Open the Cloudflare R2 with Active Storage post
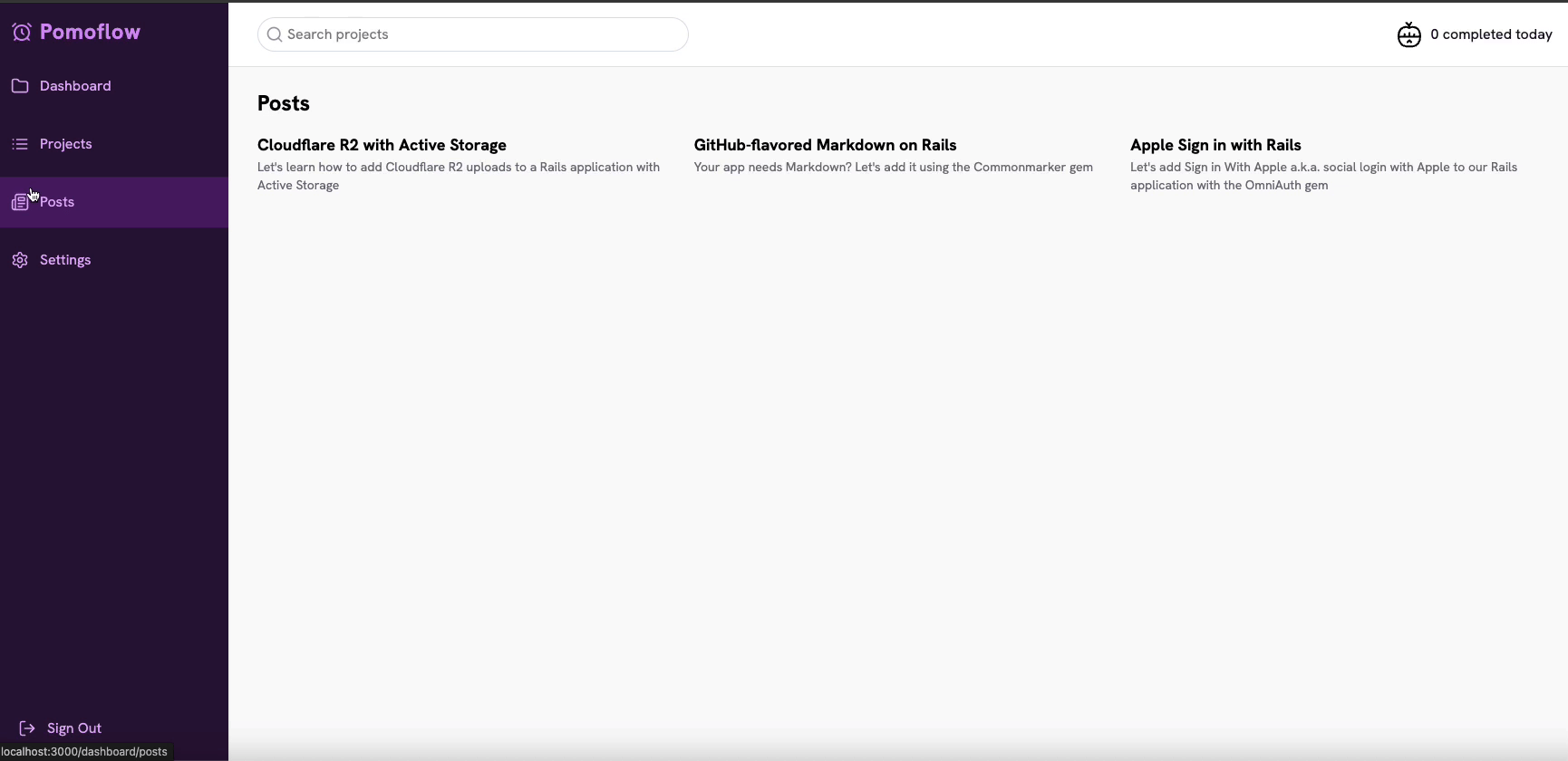Image resolution: width=1568 pixels, height=761 pixels. click(382, 145)
